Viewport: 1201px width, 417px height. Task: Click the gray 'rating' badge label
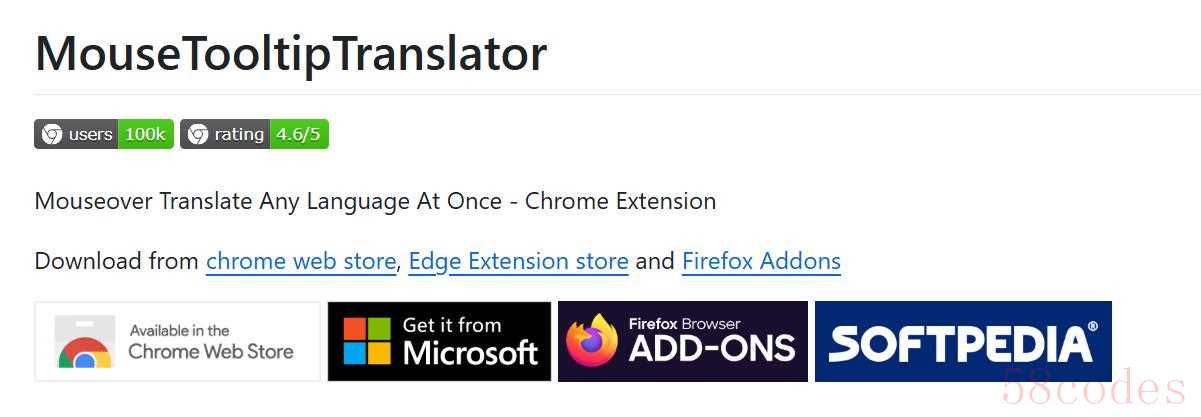pyautogui.click(x=239, y=134)
